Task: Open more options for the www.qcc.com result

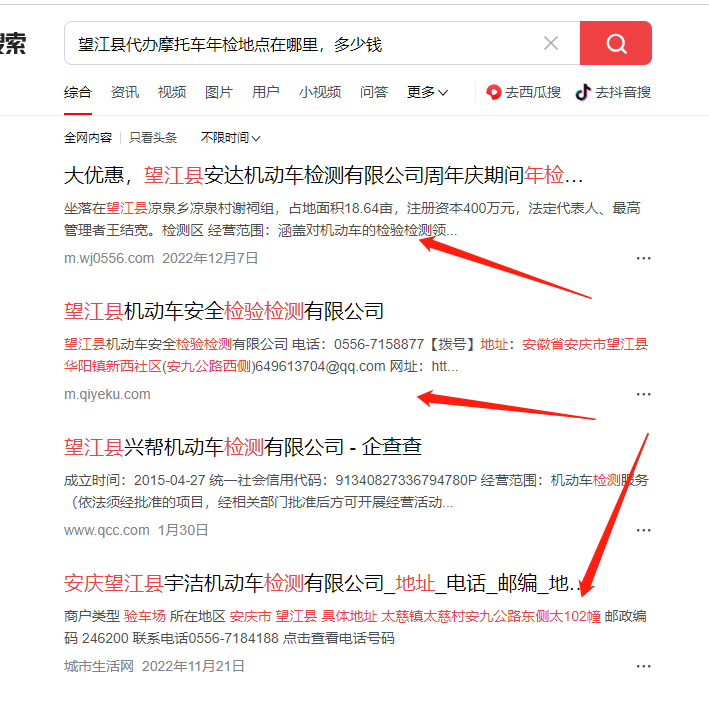Action: pyautogui.click(x=643, y=530)
